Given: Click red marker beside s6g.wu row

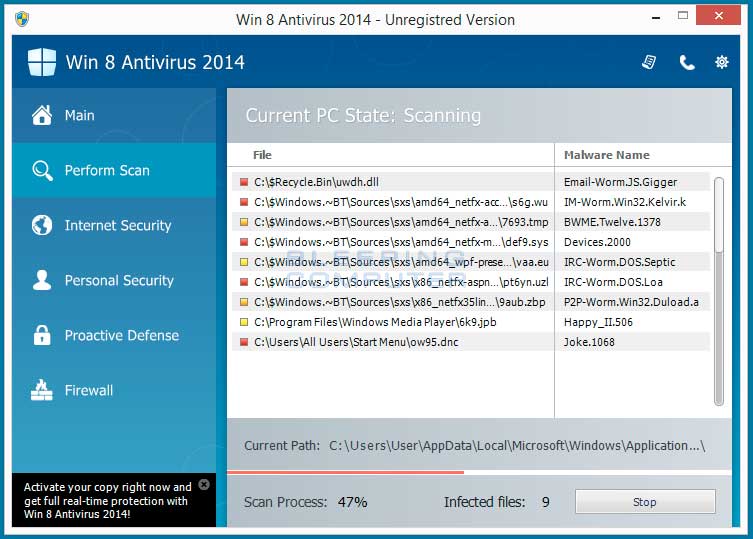Looking at the screenshot, I should [244, 202].
